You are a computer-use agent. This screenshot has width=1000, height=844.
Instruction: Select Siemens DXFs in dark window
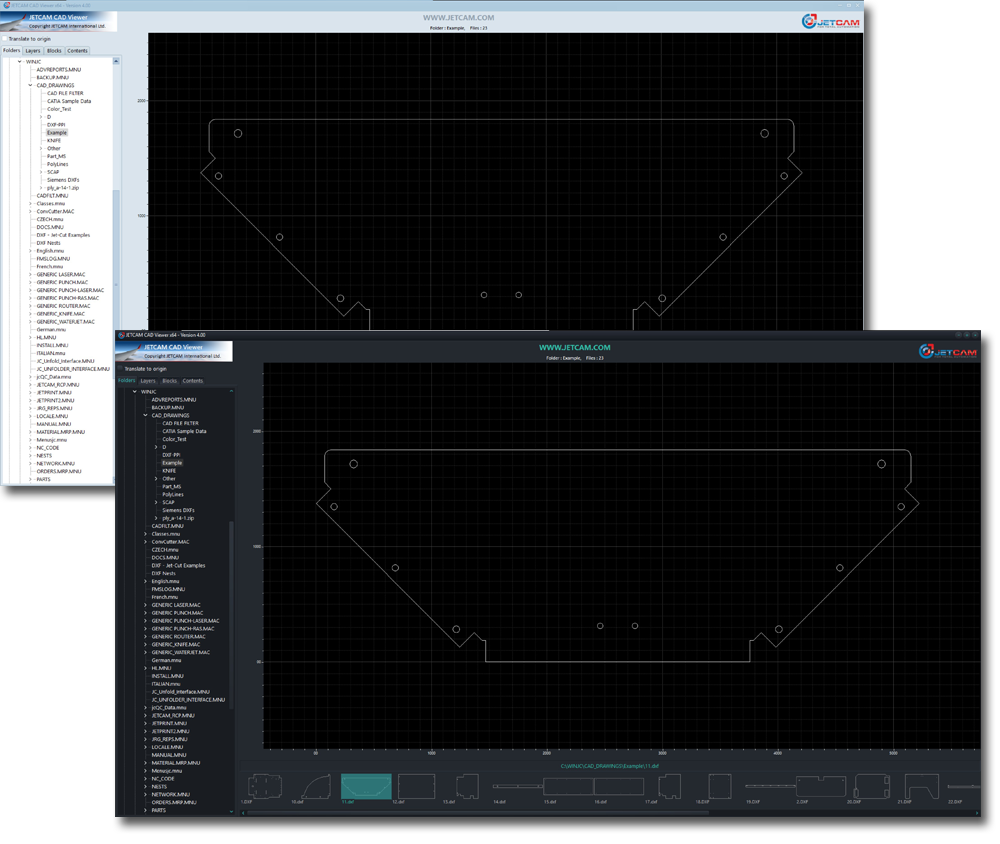pos(179,510)
